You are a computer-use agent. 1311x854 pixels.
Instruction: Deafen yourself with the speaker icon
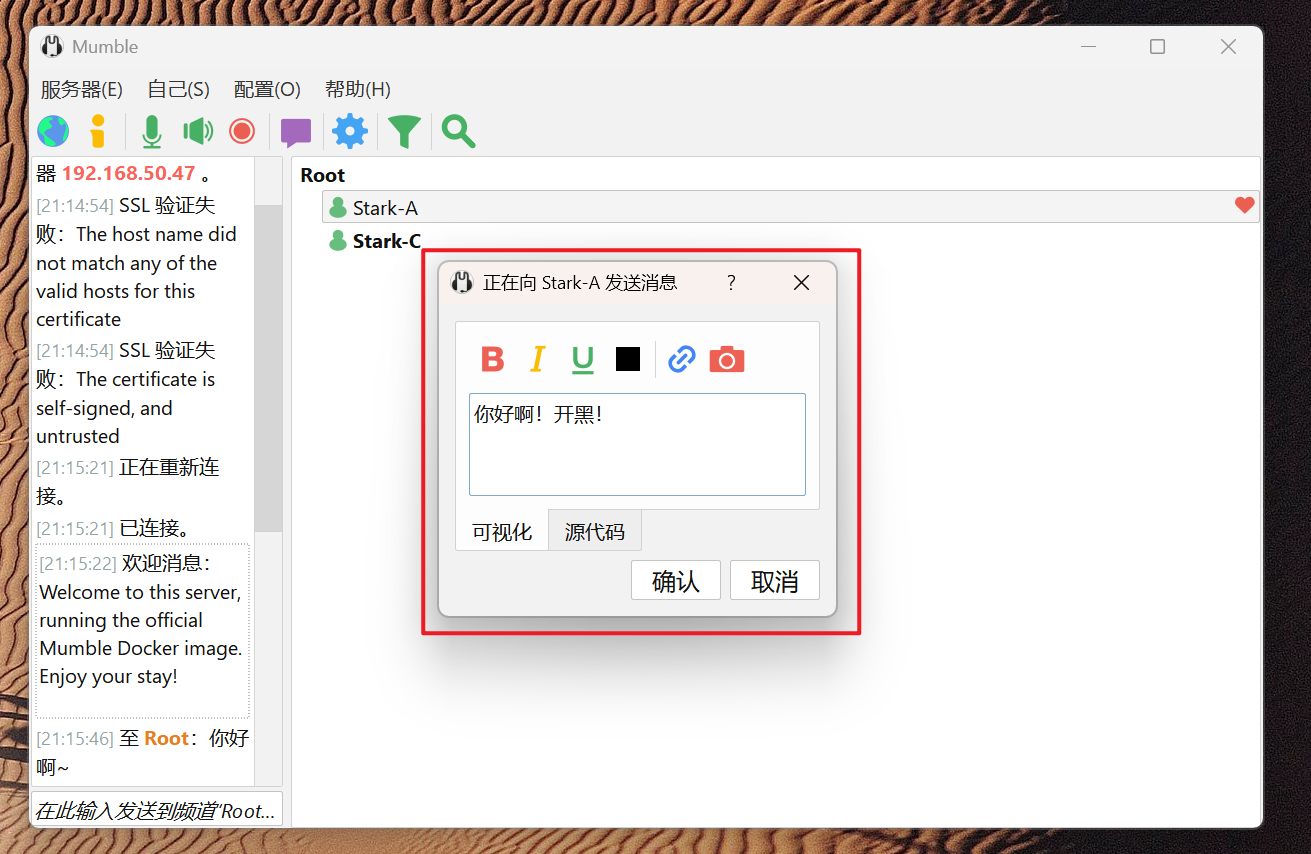[x=198, y=131]
